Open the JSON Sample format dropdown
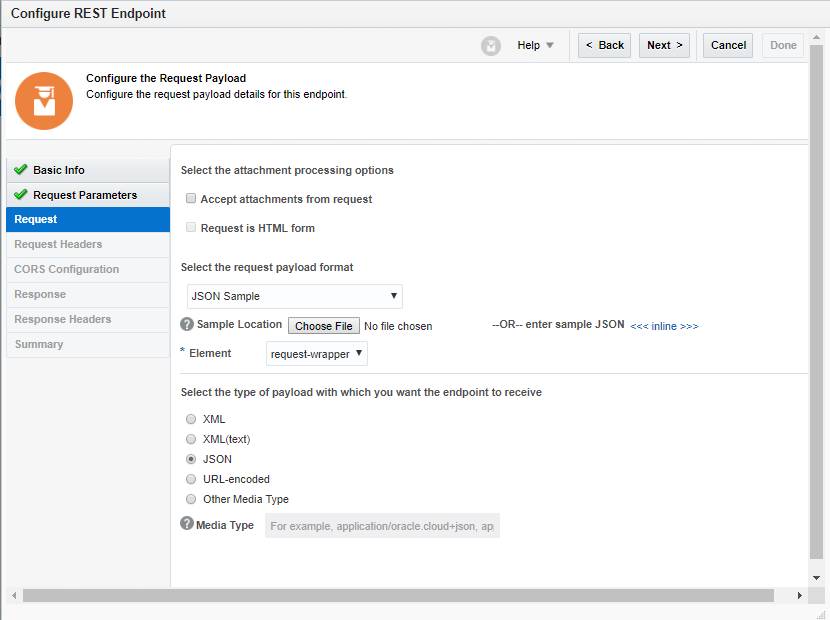Screen dimensions: 830x620 (295, 296)
